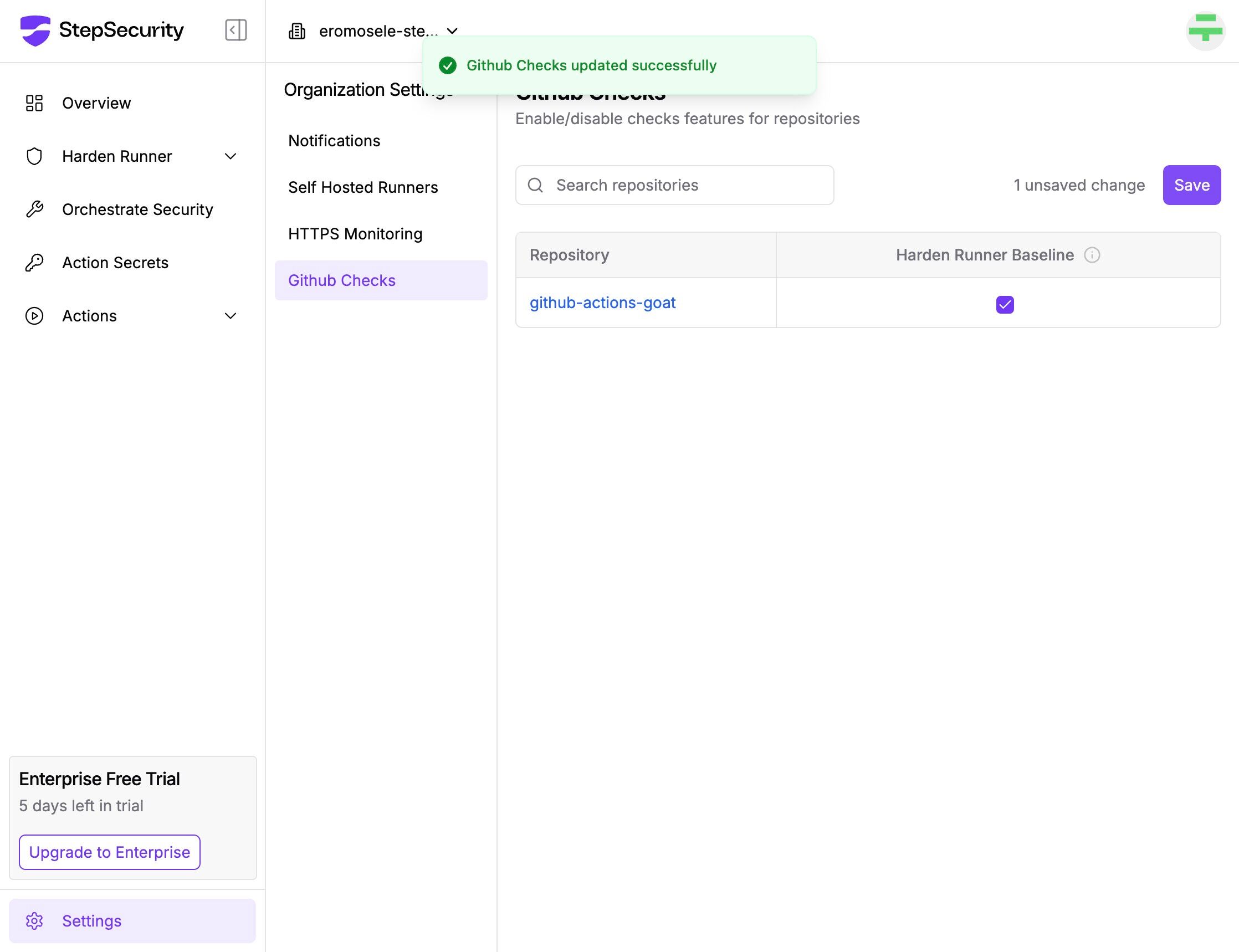Click 'Enterprise Free Trial' heading
This screenshot has width=1239, height=952.
click(x=100, y=779)
